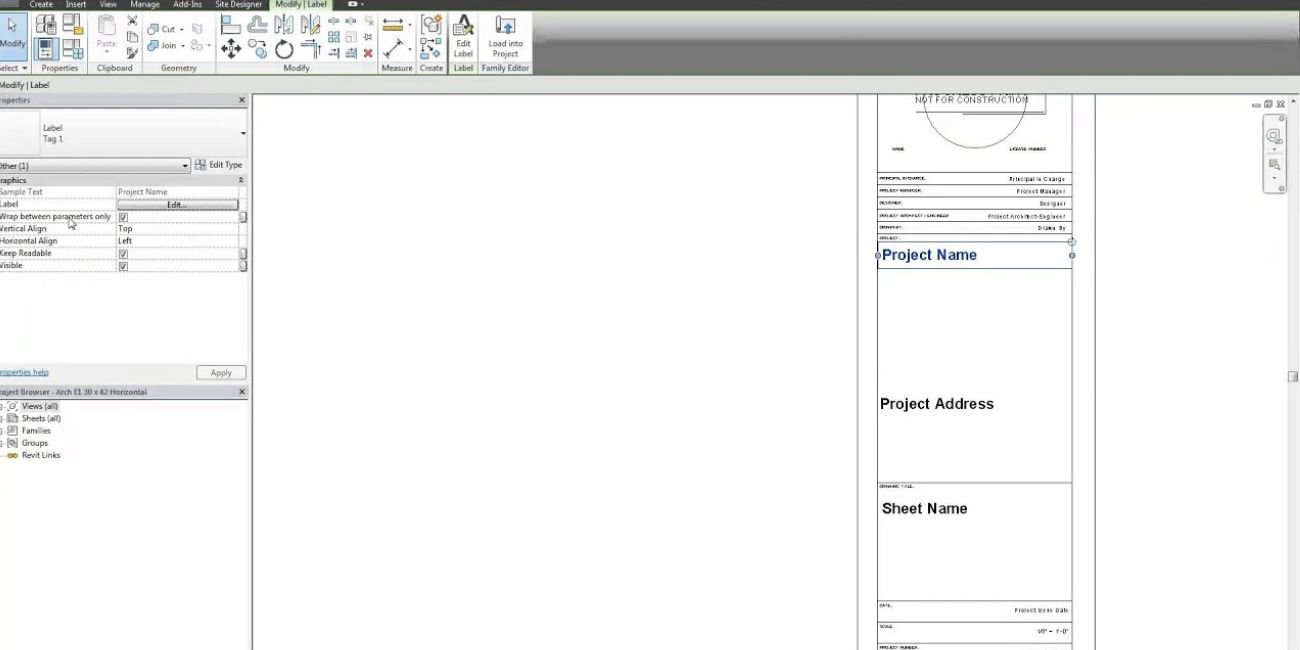Open the Properties help link
The width and height of the screenshot is (1300, 650).
pos(24,371)
